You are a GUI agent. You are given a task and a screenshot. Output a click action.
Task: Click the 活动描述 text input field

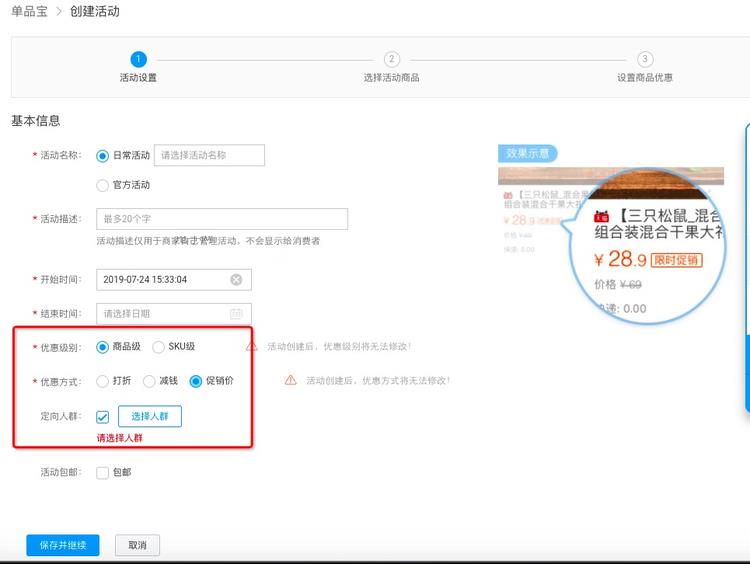coord(222,219)
